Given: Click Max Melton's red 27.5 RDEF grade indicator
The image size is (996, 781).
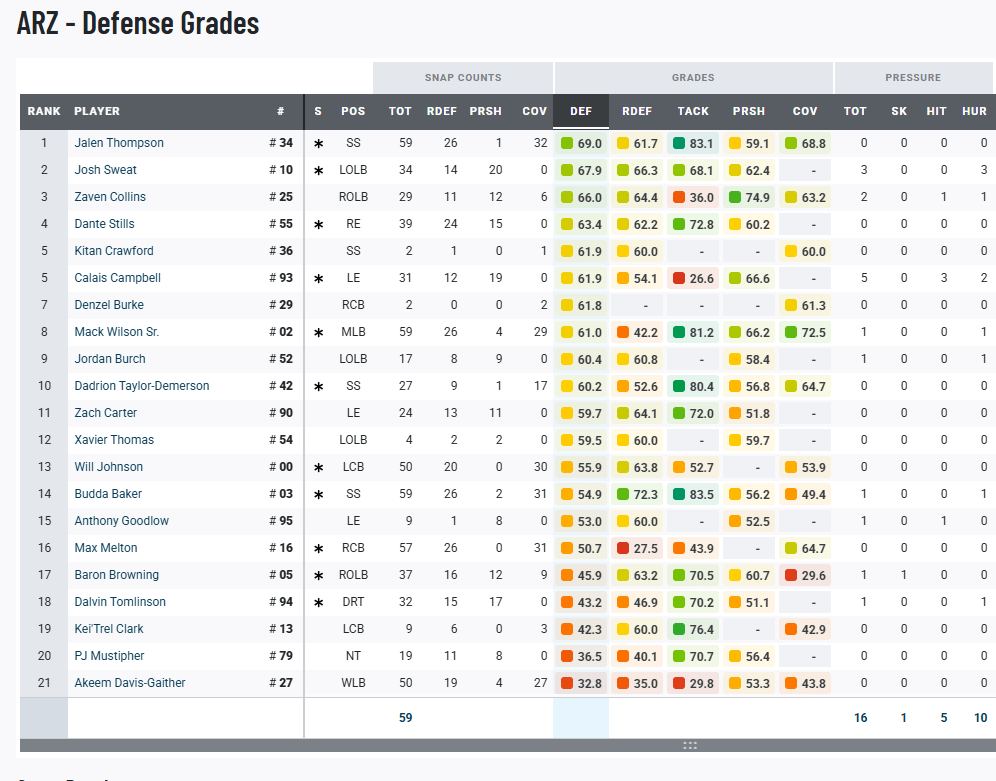Looking at the screenshot, I should pos(623,548).
